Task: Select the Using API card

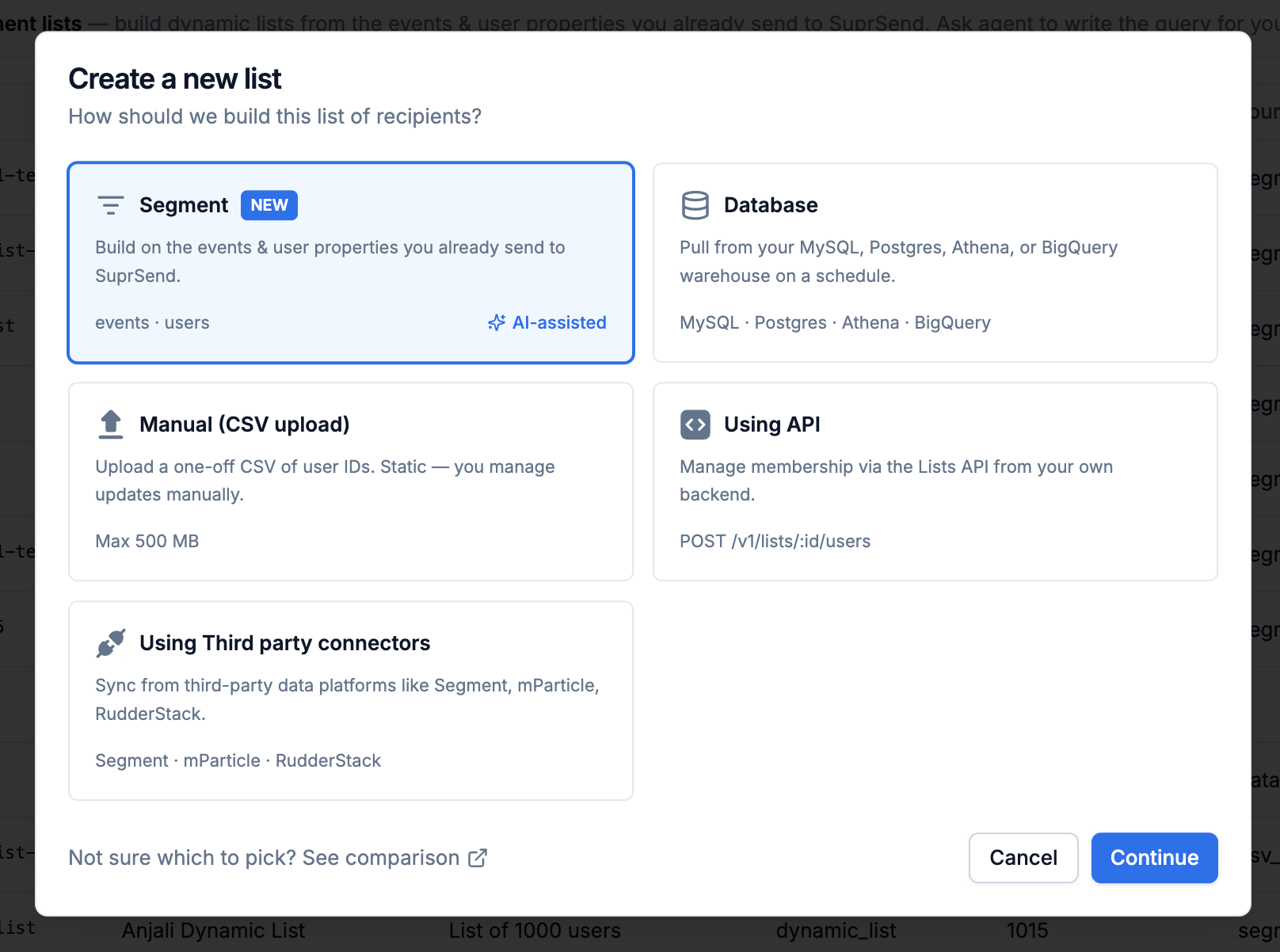Action: pos(935,482)
